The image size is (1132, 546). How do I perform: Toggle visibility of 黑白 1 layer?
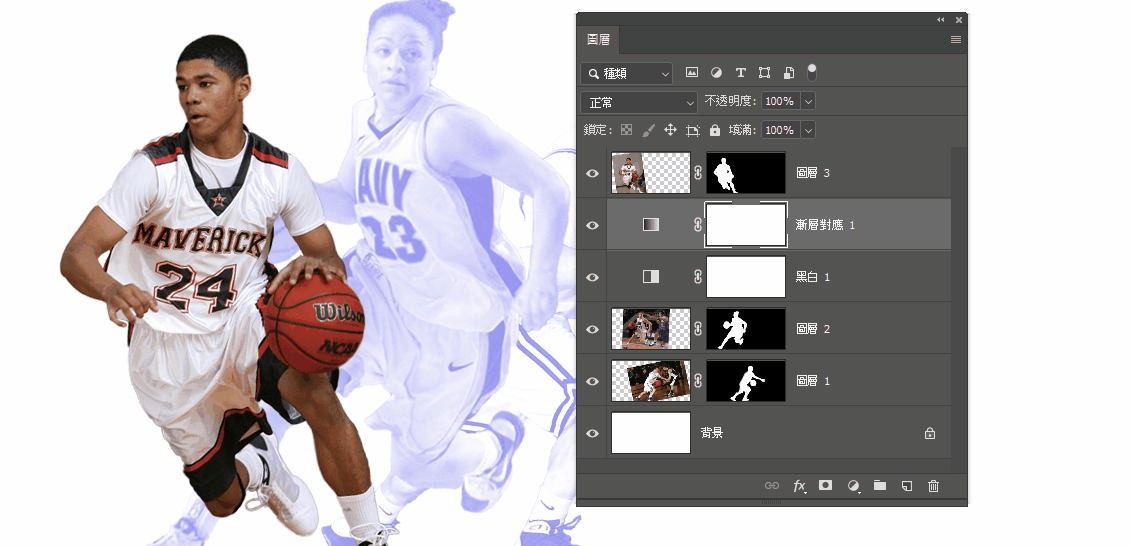pos(593,277)
